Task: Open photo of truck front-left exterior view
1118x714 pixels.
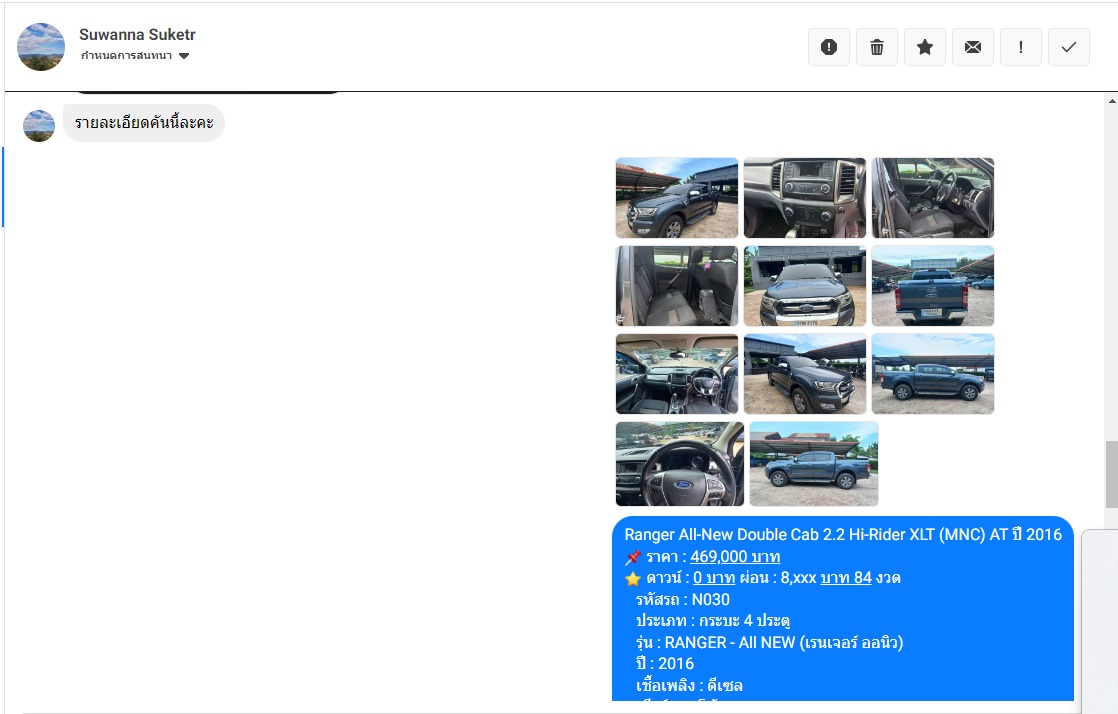Action: click(x=677, y=198)
